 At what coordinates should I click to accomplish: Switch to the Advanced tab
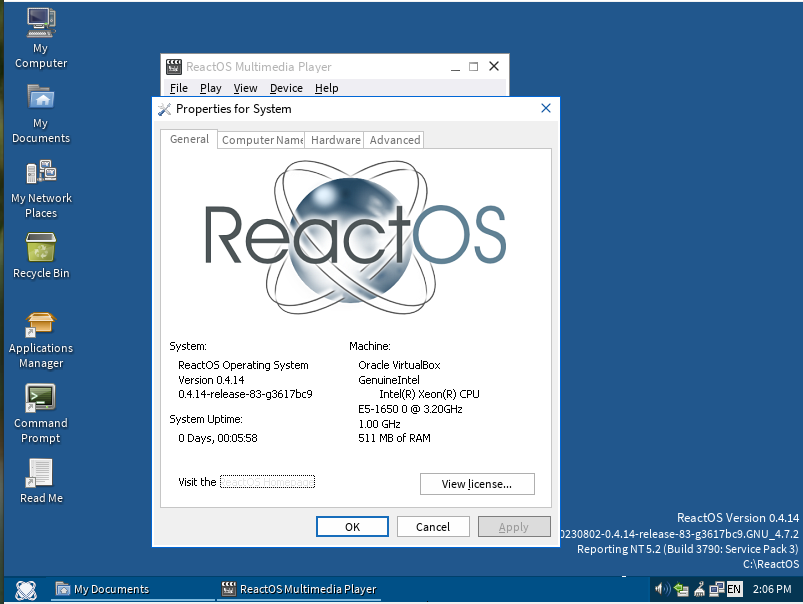394,140
